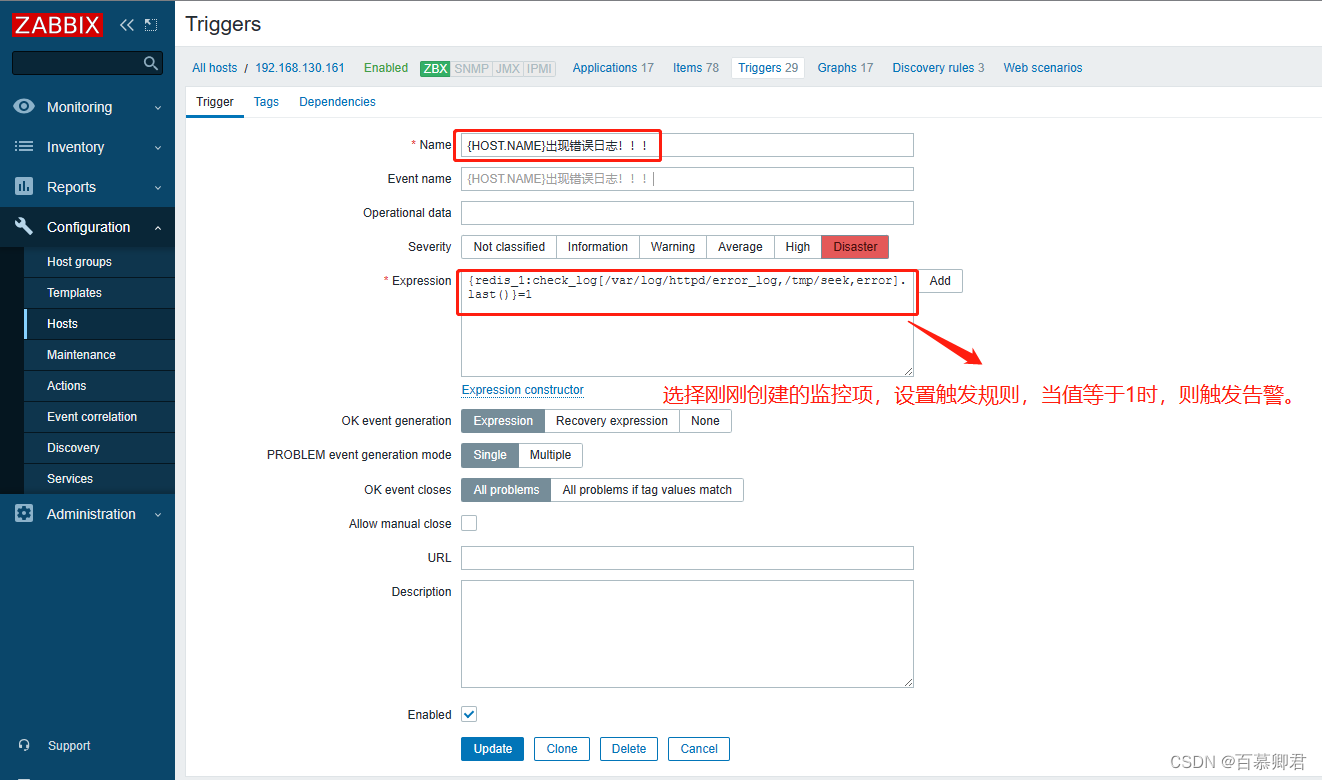Collapse sidebar with double-chevron icon
Image resolution: width=1322 pixels, height=780 pixels.
126,25
